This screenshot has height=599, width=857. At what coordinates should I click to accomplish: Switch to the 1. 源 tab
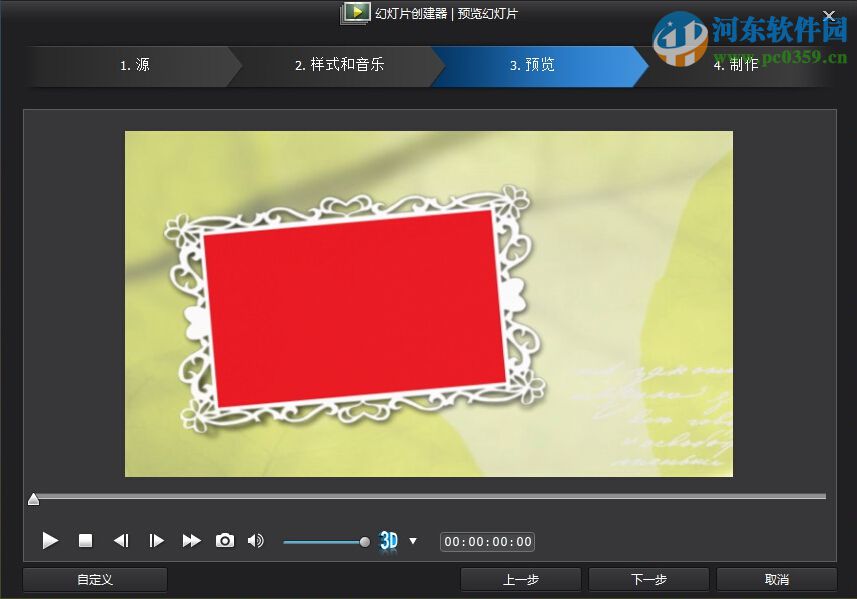[133, 65]
